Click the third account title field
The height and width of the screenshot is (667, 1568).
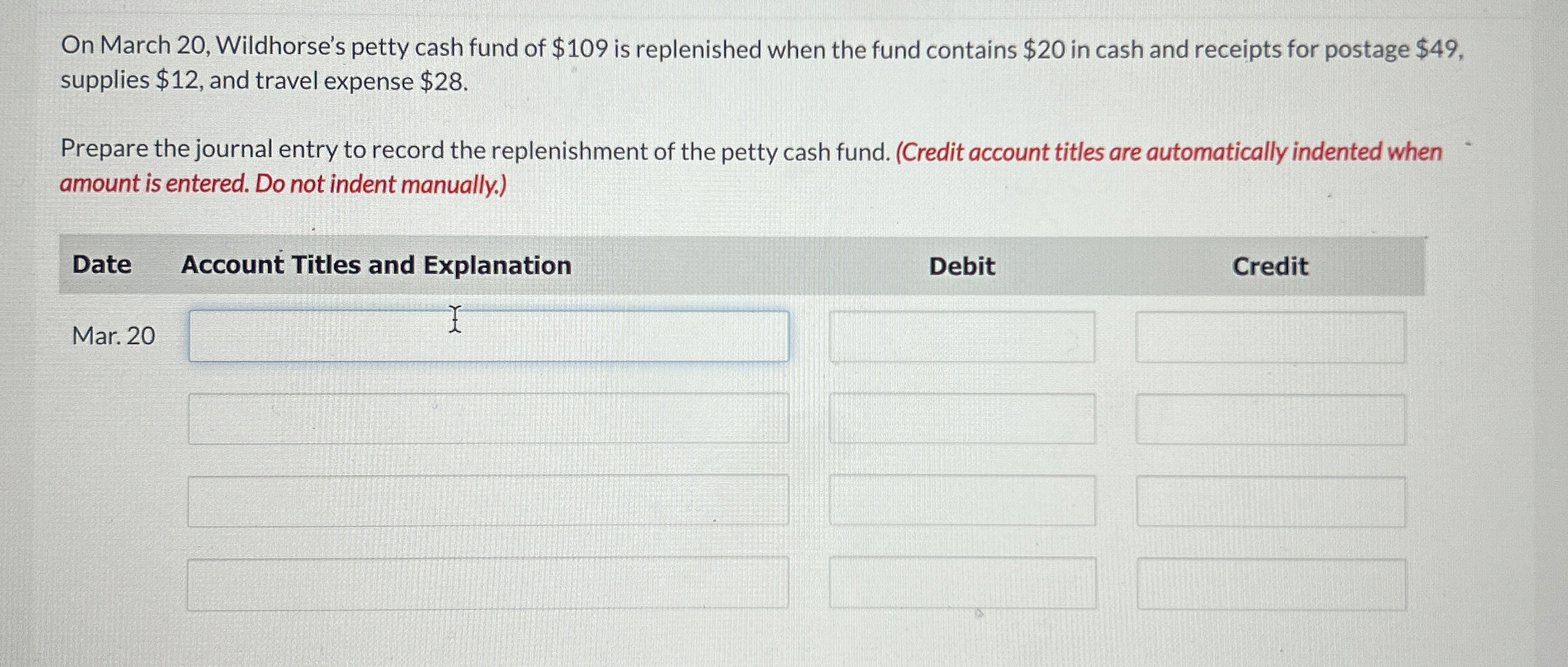click(x=488, y=501)
